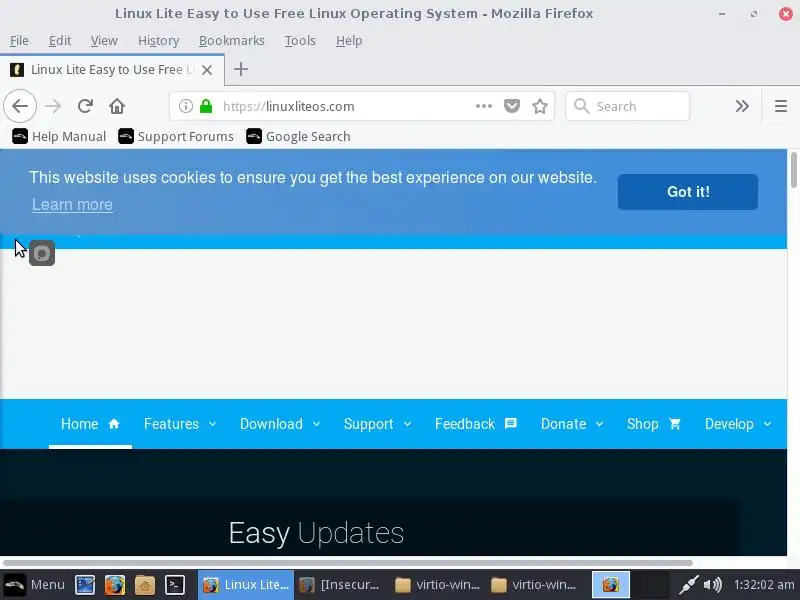Open the Firefox home page
This screenshot has height=600, width=800.
tap(117, 106)
